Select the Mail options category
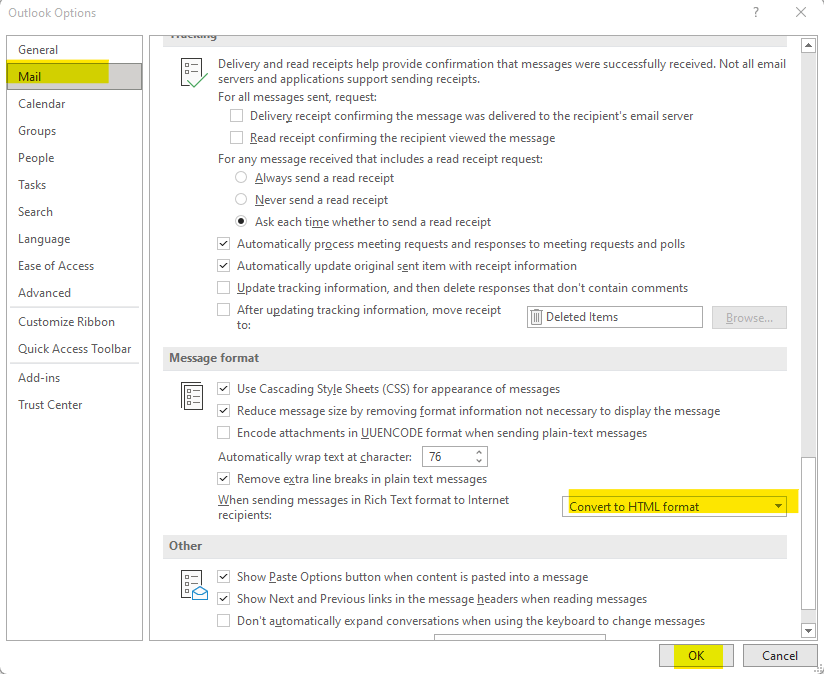Screen dimensions: 824x674 pyautogui.click(x=75, y=76)
